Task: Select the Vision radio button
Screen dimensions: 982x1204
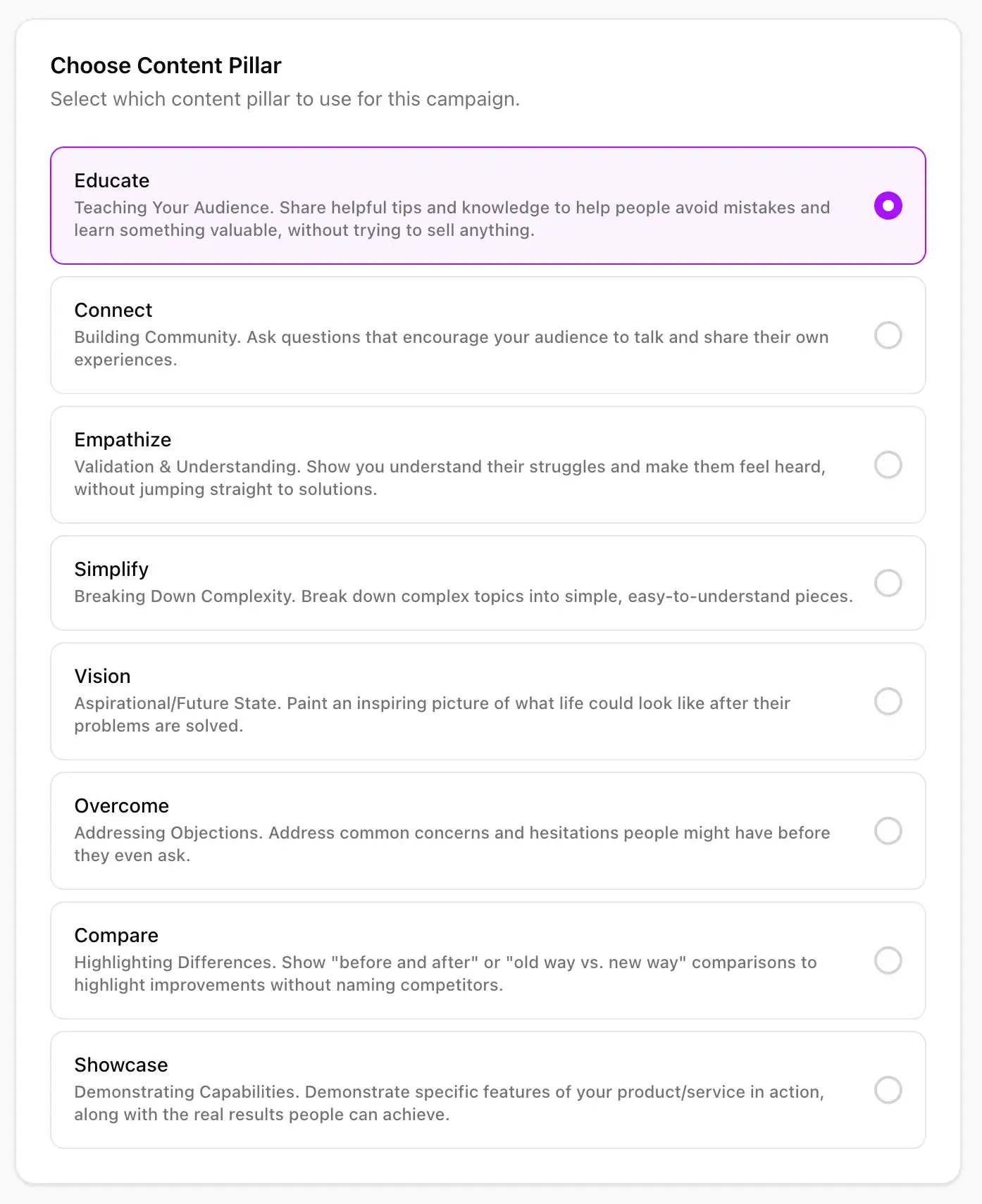Action: point(888,701)
